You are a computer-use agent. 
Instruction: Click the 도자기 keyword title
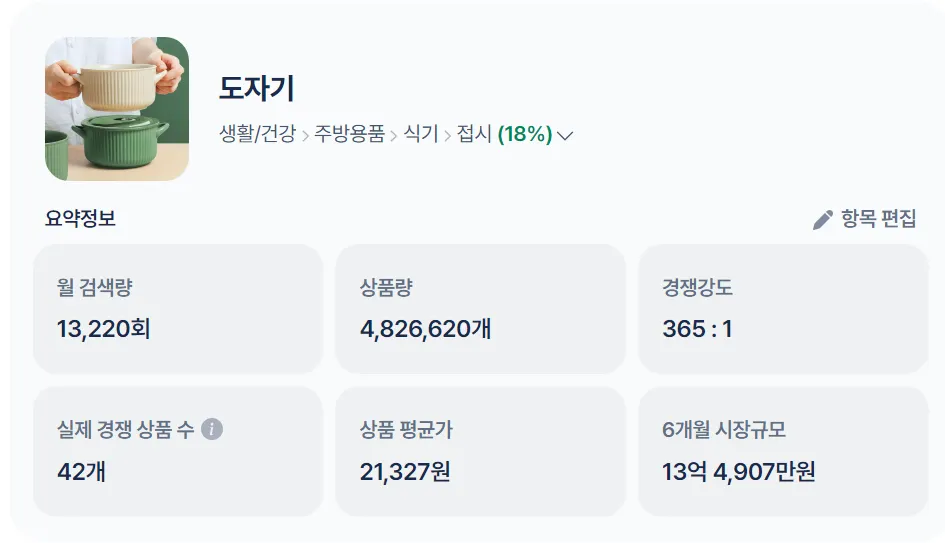coord(257,89)
